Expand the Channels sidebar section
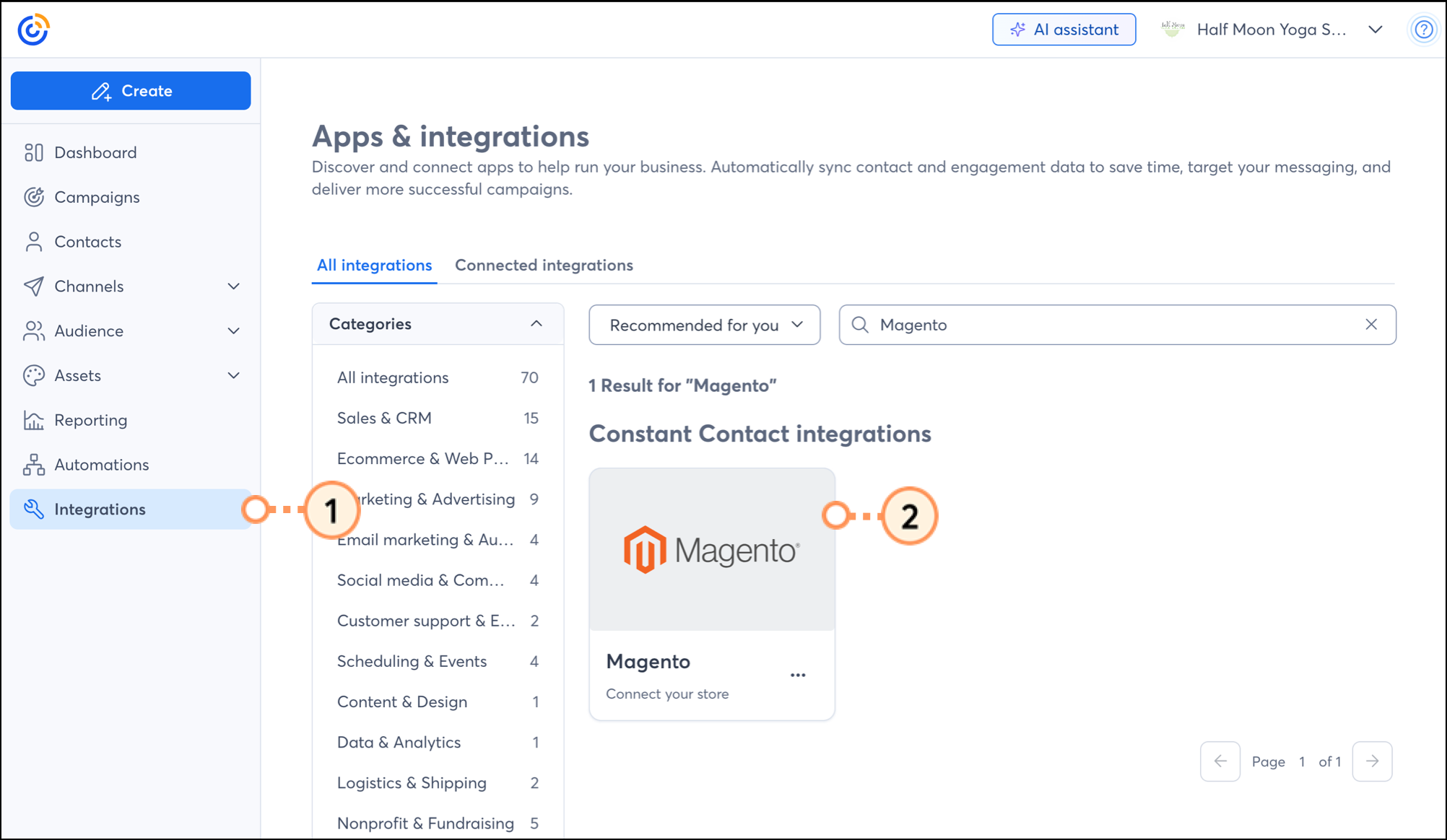Image resolution: width=1447 pixels, height=840 pixels. pyautogui.click(x=233, y=286)
